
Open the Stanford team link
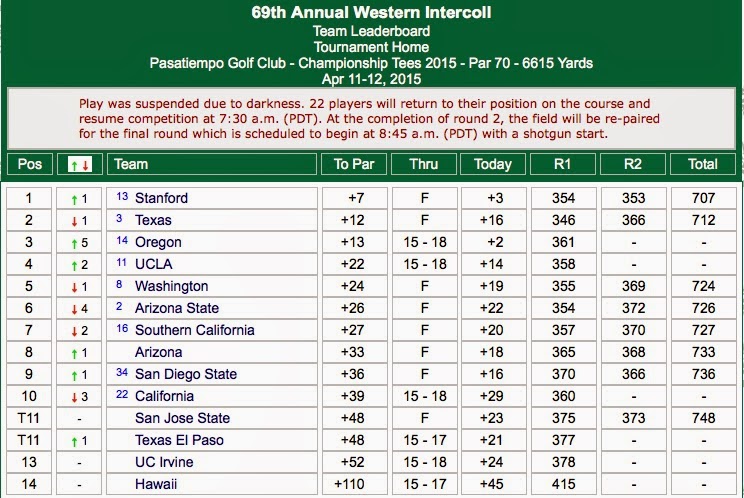coord(161,198)
